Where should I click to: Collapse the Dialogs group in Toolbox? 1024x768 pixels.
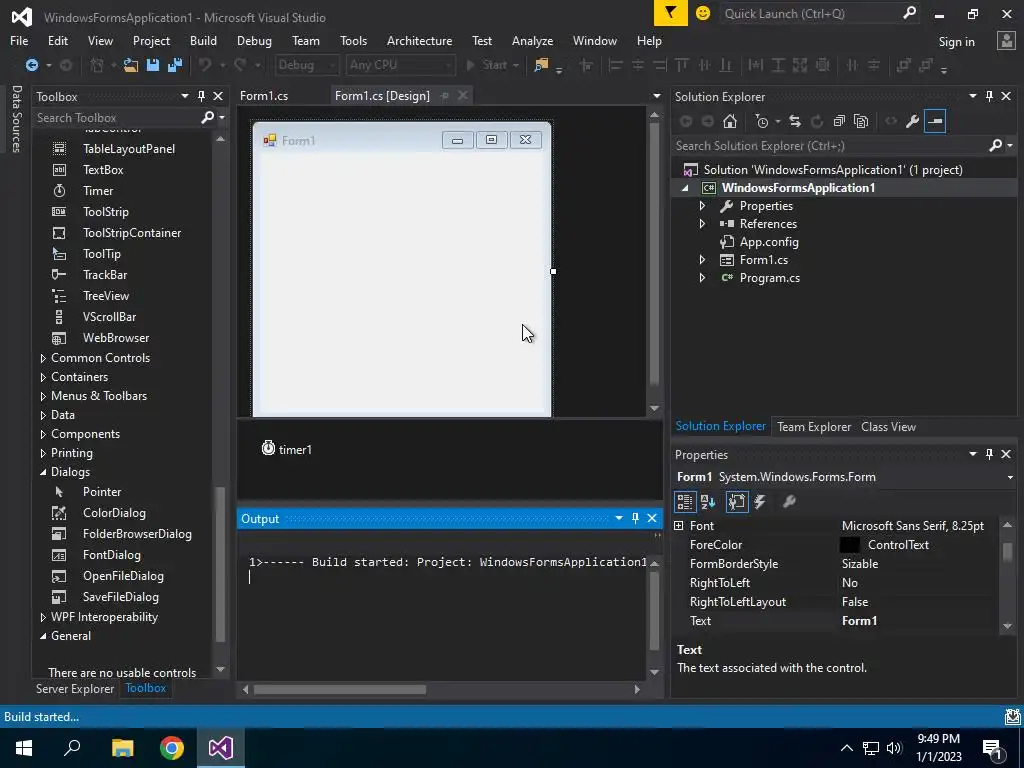[x=43, y=472]
